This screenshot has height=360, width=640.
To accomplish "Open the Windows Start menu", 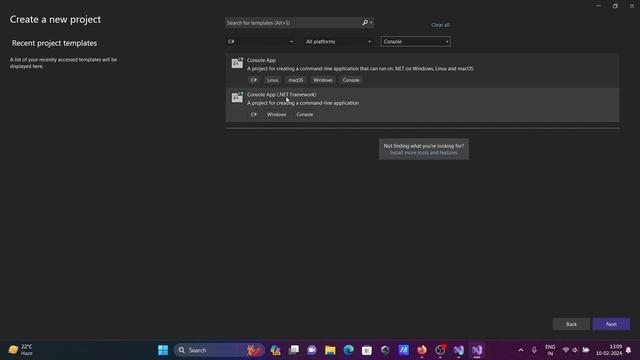I will pyautogui.click(x=163, y=350).
